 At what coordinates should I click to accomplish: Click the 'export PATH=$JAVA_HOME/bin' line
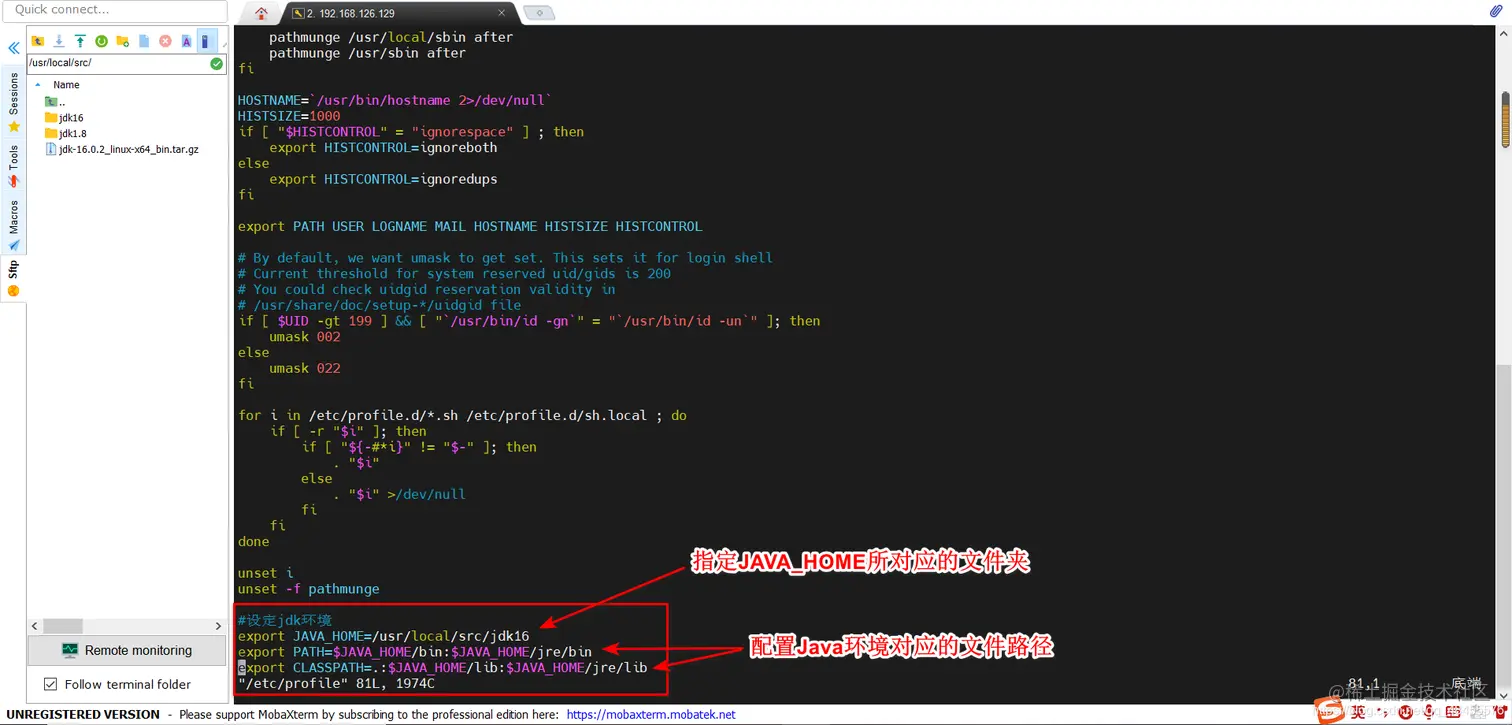[x=415, y=652]
